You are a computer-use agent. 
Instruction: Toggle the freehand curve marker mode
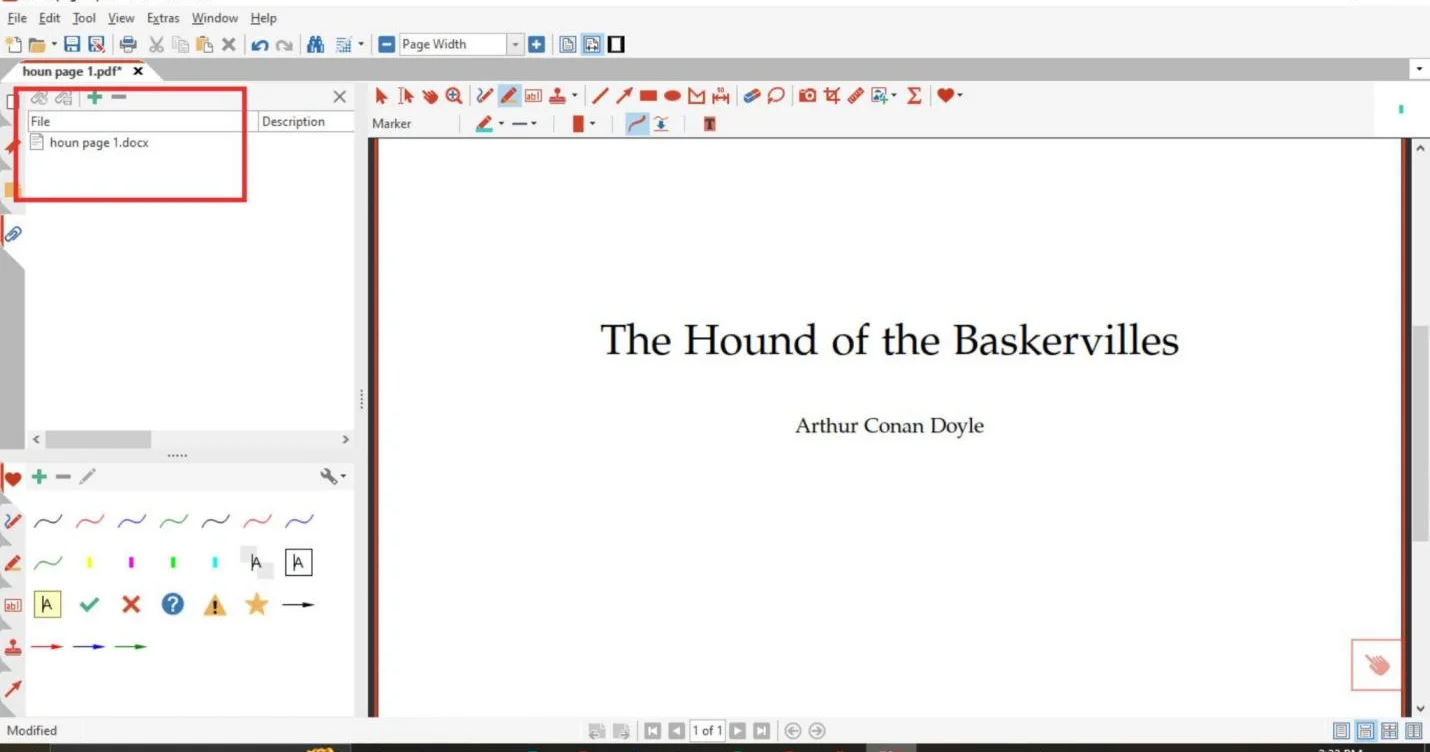pyautogui.click(x=636, y=124)
